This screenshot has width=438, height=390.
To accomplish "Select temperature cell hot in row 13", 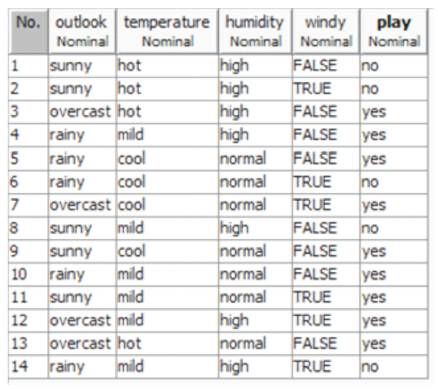I will pos(167,343).
